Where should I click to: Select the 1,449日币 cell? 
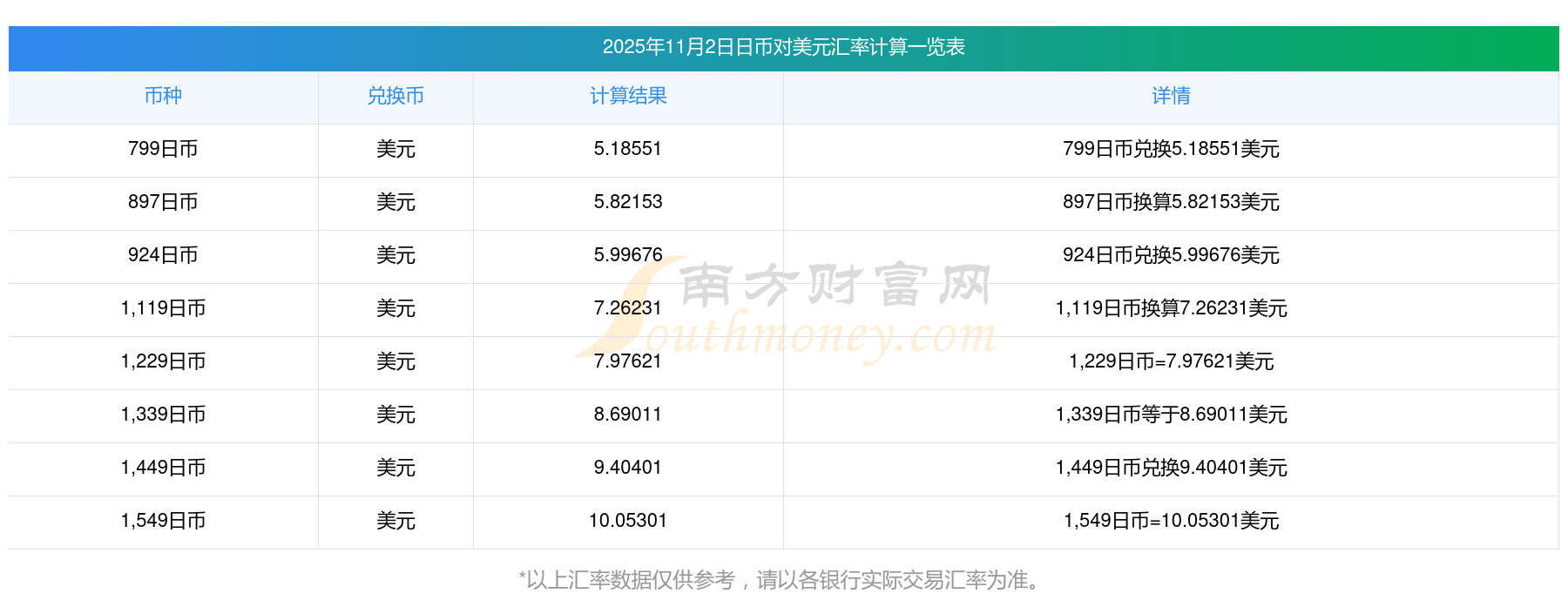coord(163,468)
